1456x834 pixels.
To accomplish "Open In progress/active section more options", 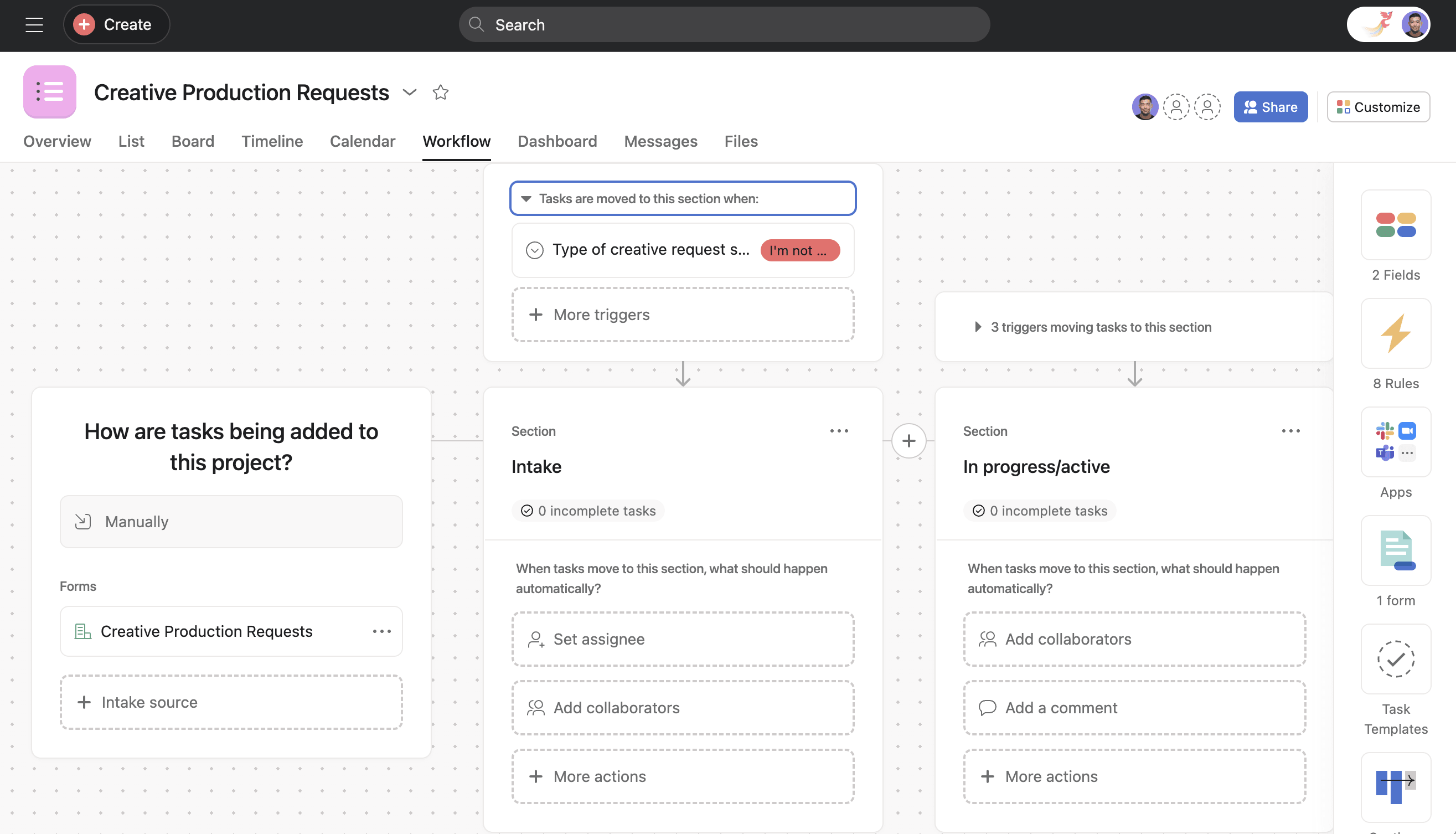I will [x=1290, y=431].
